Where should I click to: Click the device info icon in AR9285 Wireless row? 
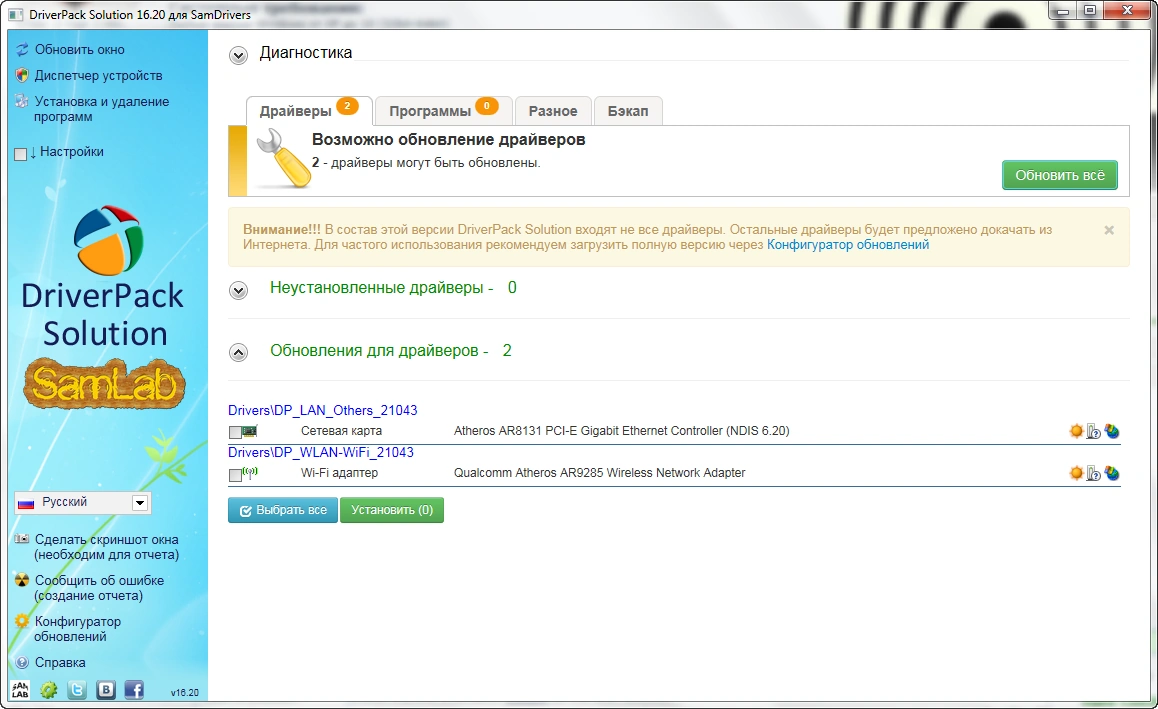tap(1094, 473)
